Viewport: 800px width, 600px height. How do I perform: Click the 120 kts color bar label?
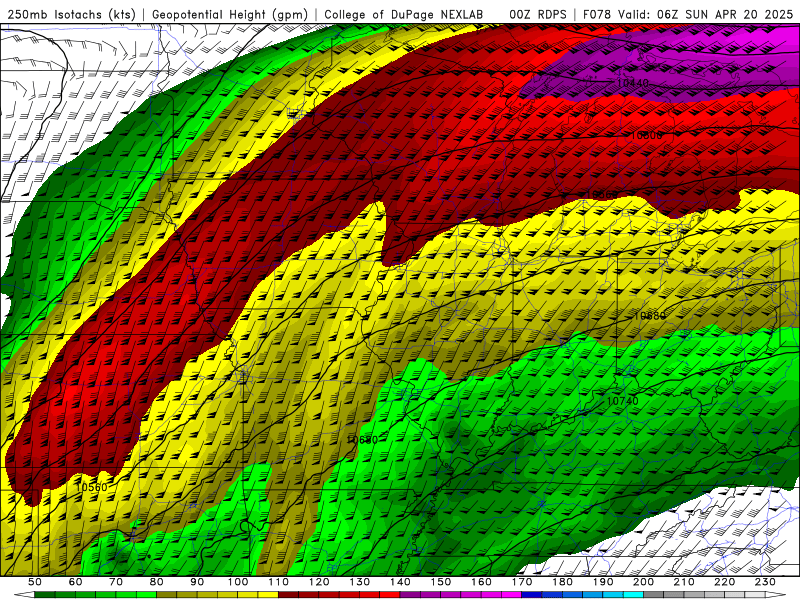tap(319, 582)
